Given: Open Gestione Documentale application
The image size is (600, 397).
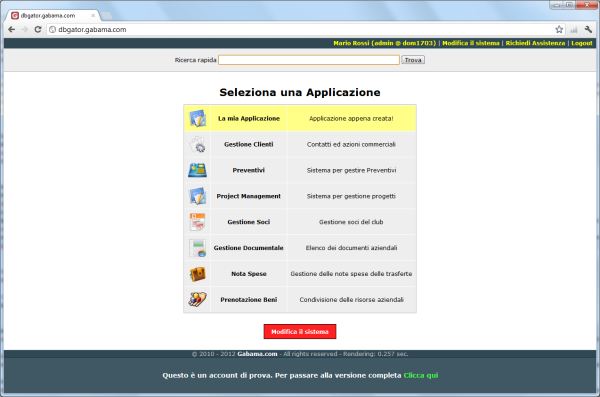Looking at the screenshot, I should coord(249,248).
